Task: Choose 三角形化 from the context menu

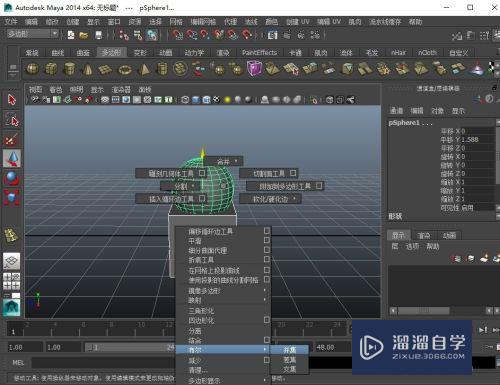Action: click(223, 311)
